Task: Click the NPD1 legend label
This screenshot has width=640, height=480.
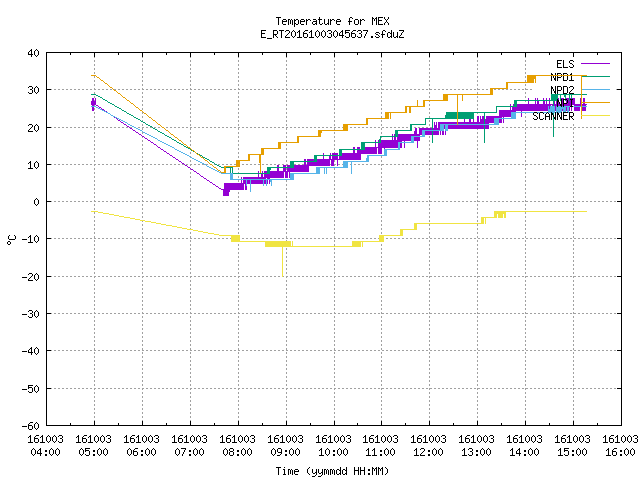Action: 562,77
